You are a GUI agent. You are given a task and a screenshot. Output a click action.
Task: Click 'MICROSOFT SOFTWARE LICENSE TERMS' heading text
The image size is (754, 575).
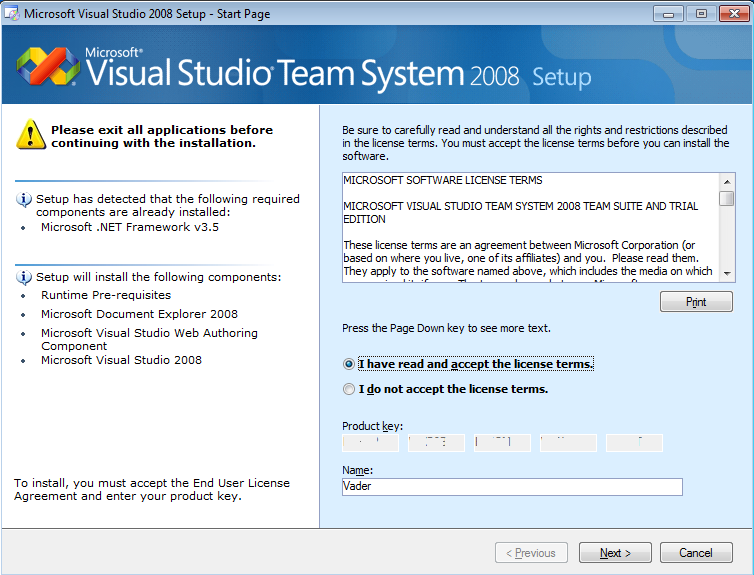[x=443, y=180]
